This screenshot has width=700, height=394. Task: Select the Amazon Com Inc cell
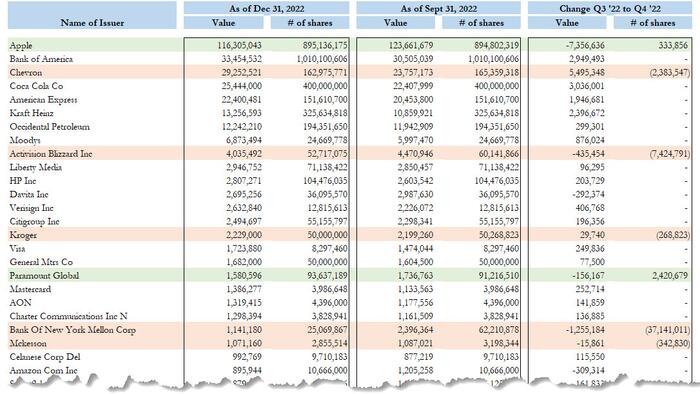43,370
